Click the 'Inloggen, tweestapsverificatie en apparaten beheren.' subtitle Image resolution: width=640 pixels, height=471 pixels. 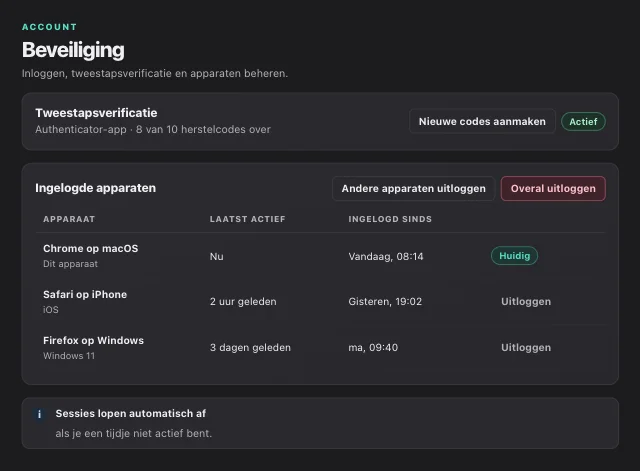[x=155, y=73]
